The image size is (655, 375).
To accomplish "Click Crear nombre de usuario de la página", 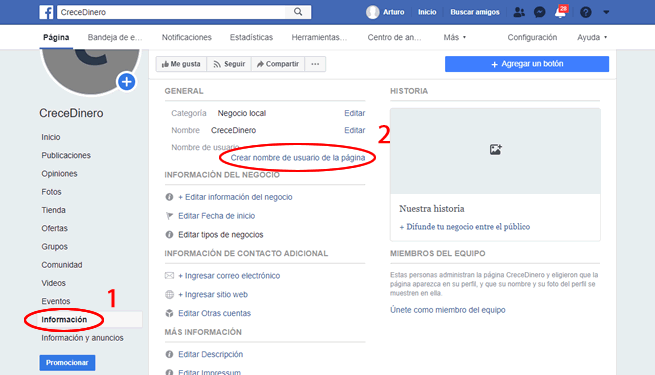I will 297,158.
